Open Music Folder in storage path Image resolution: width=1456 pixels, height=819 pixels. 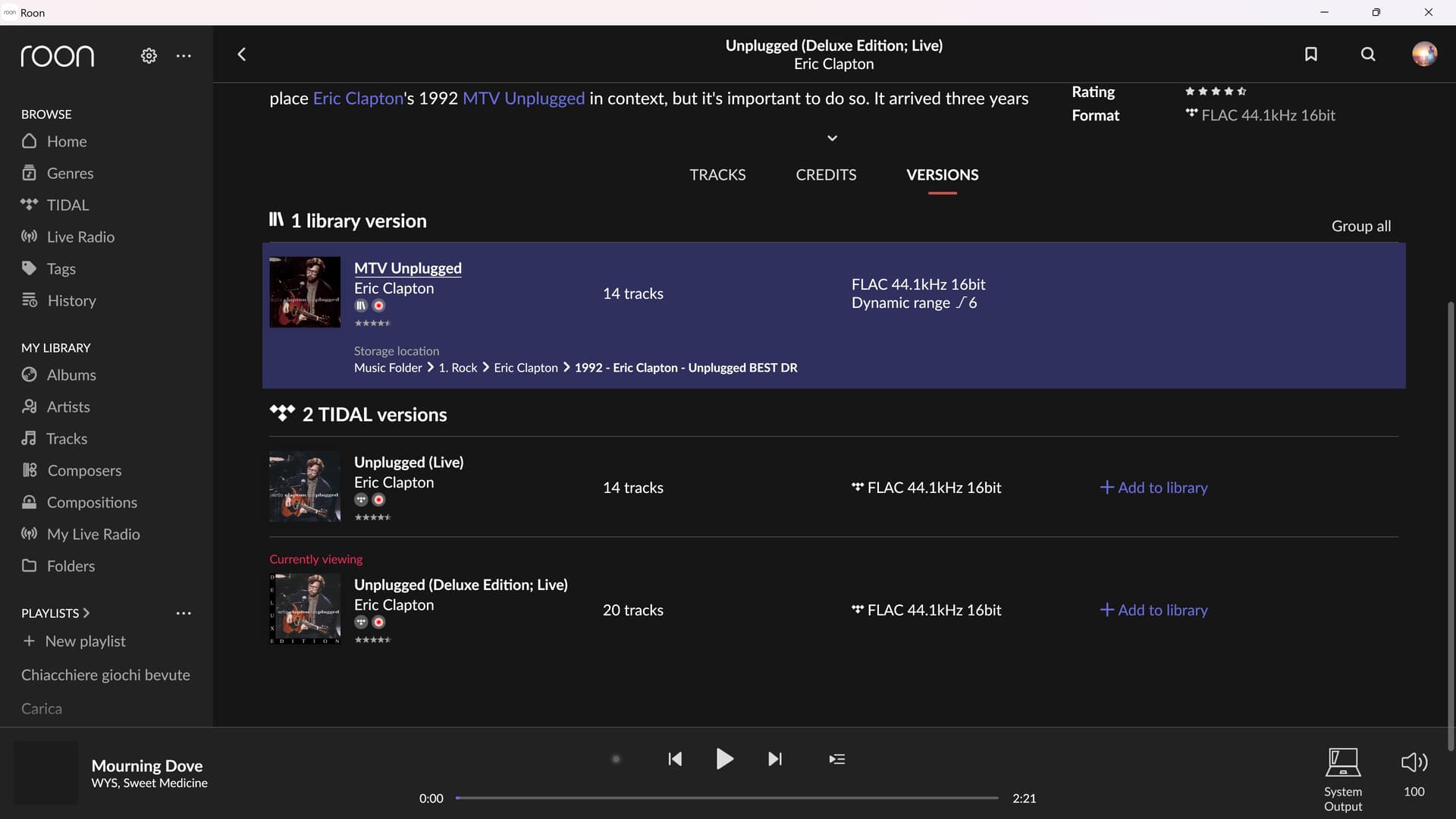coord(388,368)
